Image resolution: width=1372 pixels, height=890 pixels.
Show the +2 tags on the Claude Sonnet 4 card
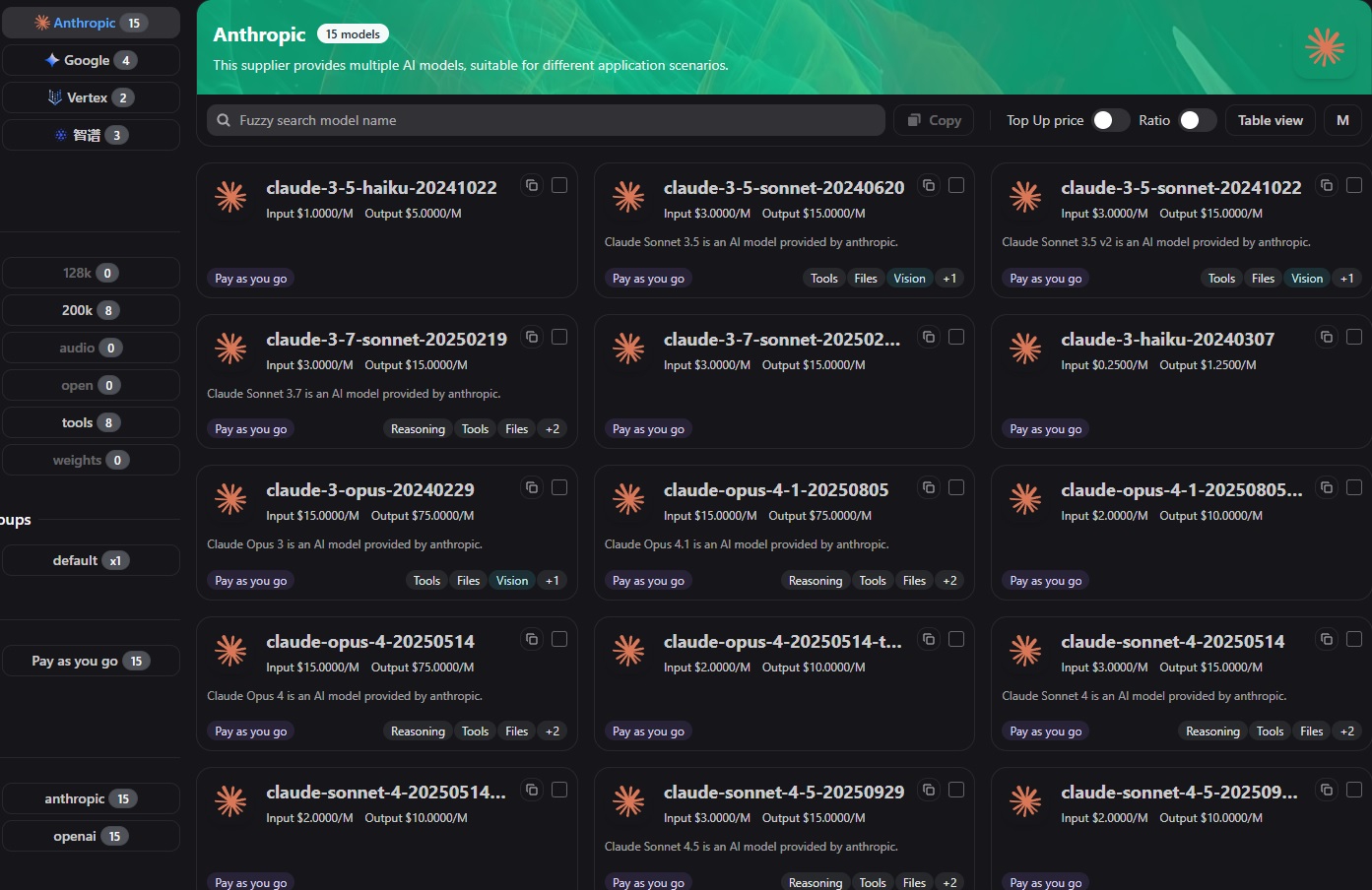(x=1347, y=731)
